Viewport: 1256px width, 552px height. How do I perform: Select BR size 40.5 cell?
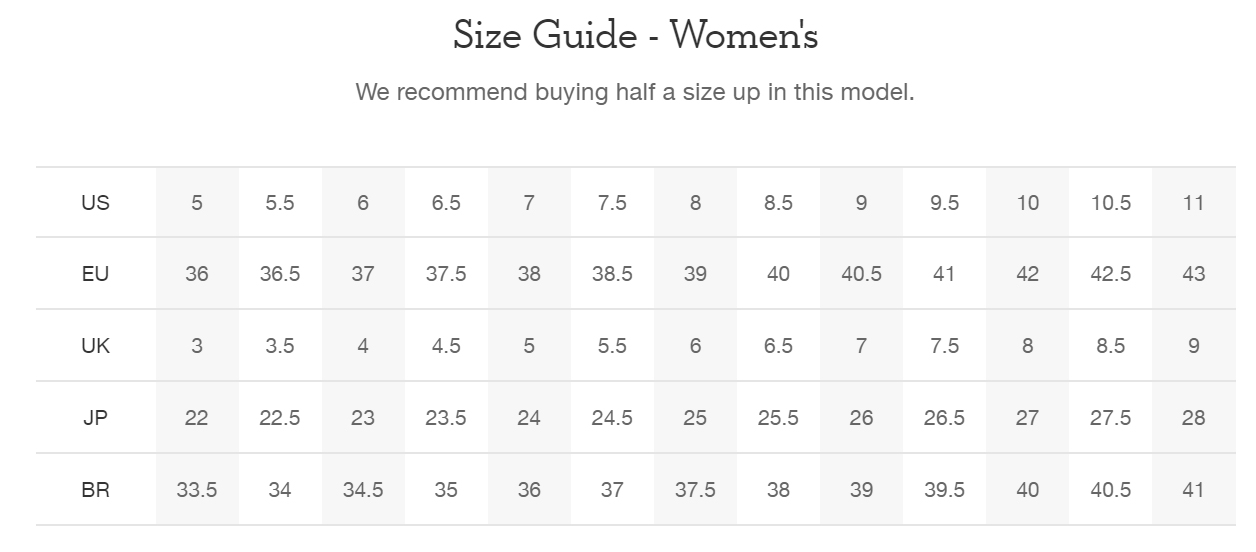1110,490
